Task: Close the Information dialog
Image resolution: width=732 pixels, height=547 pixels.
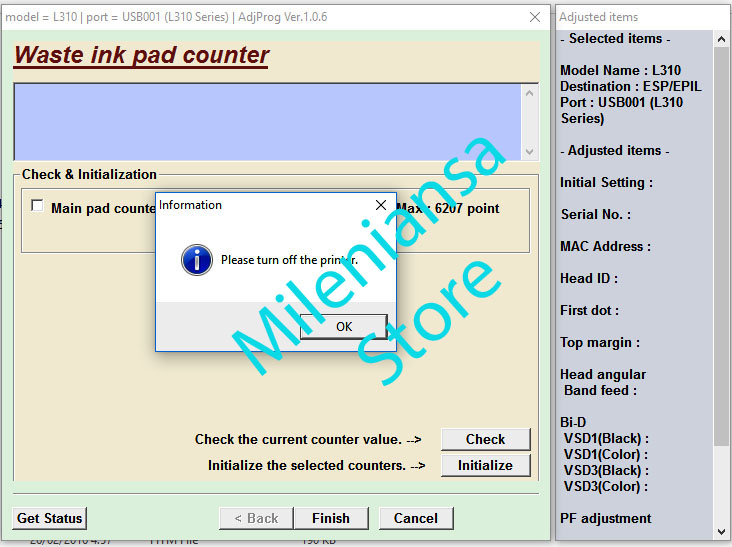Action: (x=381, y=205)
